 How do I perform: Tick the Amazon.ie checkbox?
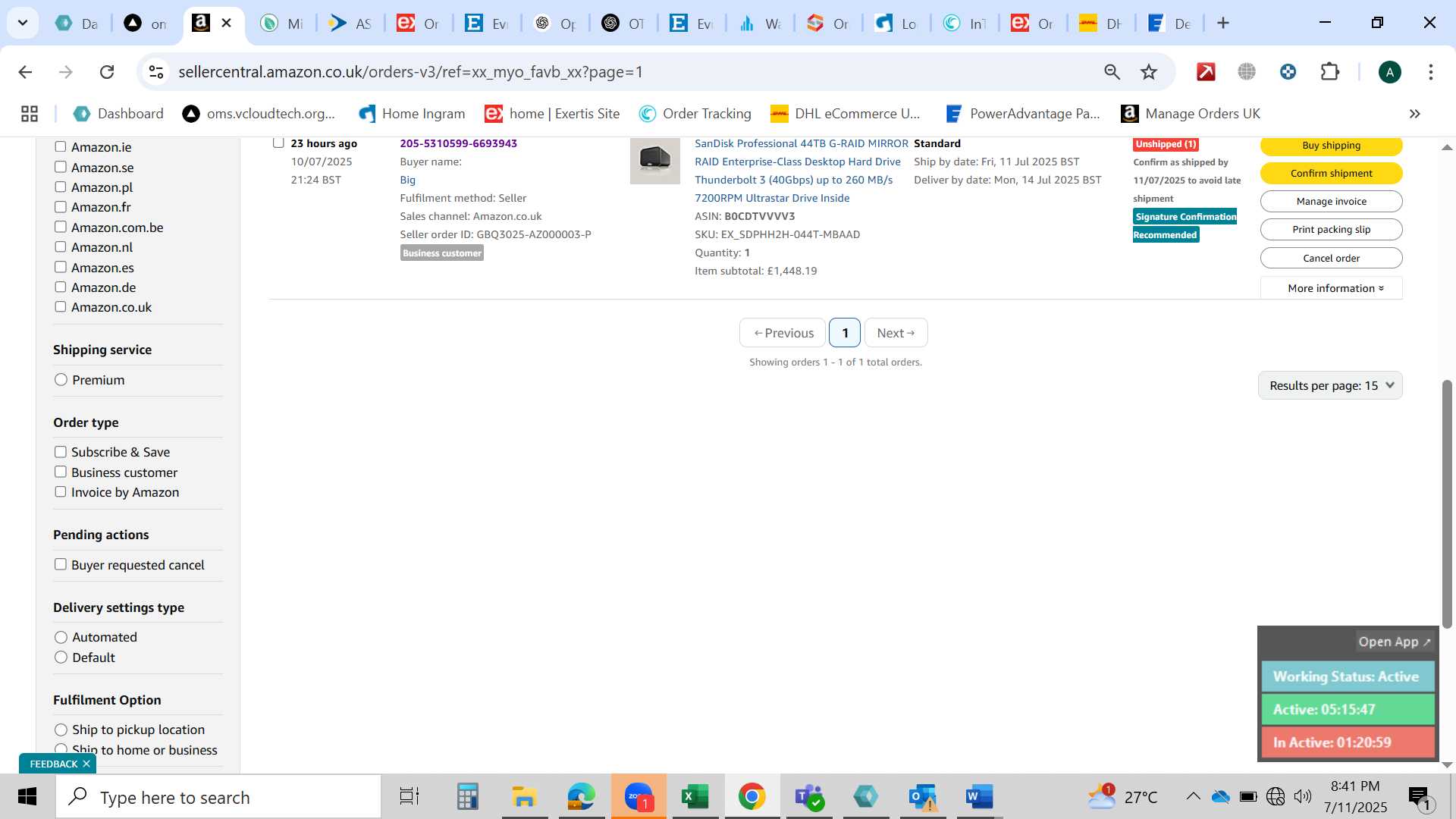click(x=61, y=147)
